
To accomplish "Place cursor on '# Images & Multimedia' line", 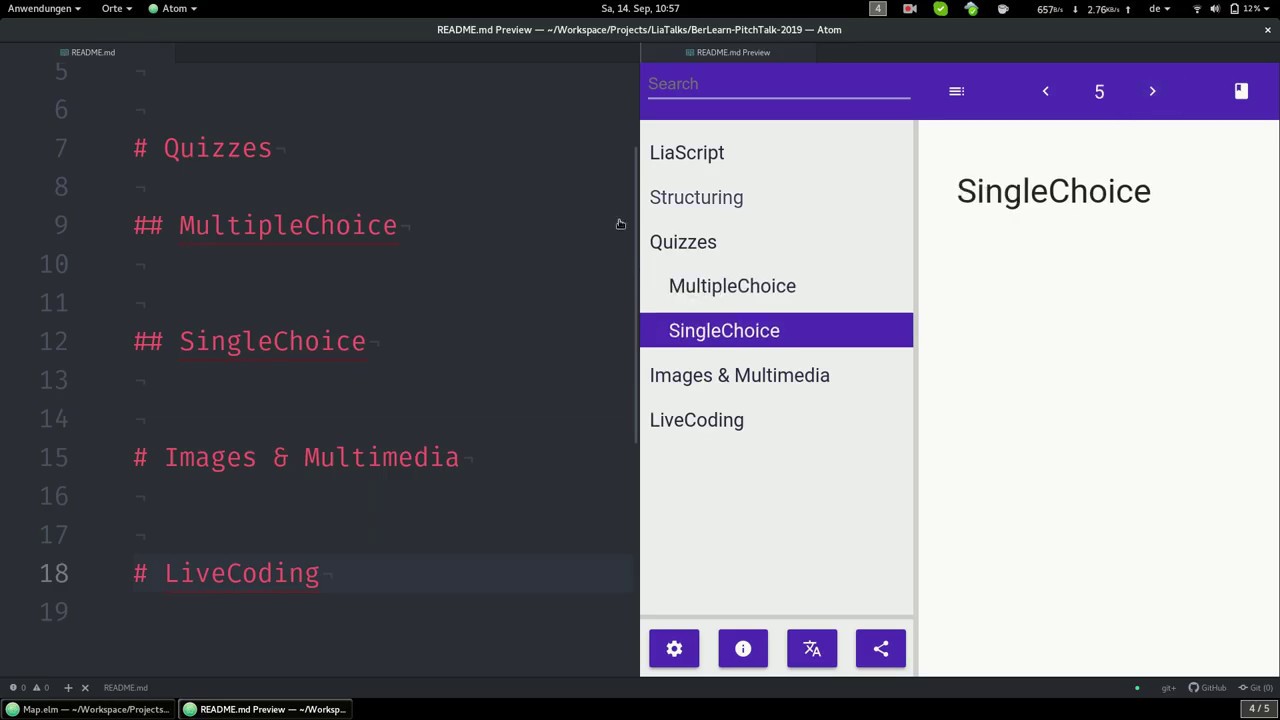I will tap(296, 457).
